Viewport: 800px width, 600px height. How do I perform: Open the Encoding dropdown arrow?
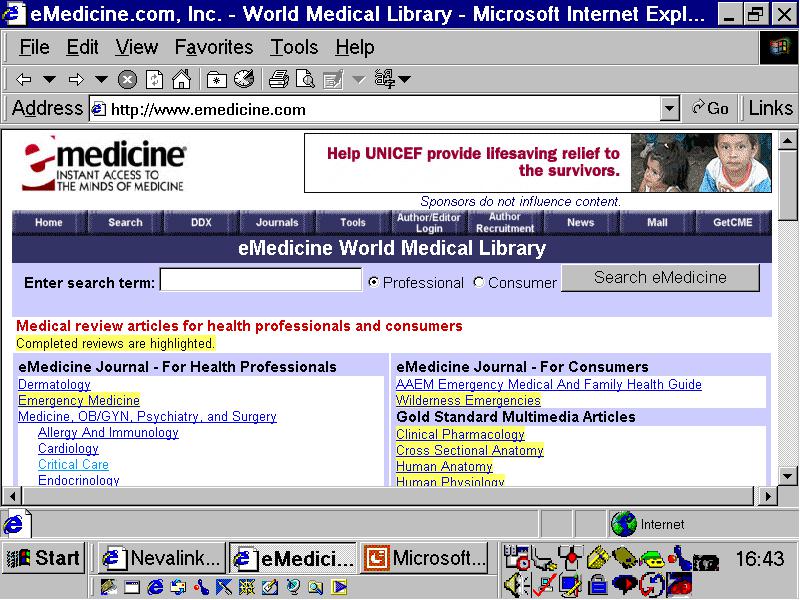405,79
